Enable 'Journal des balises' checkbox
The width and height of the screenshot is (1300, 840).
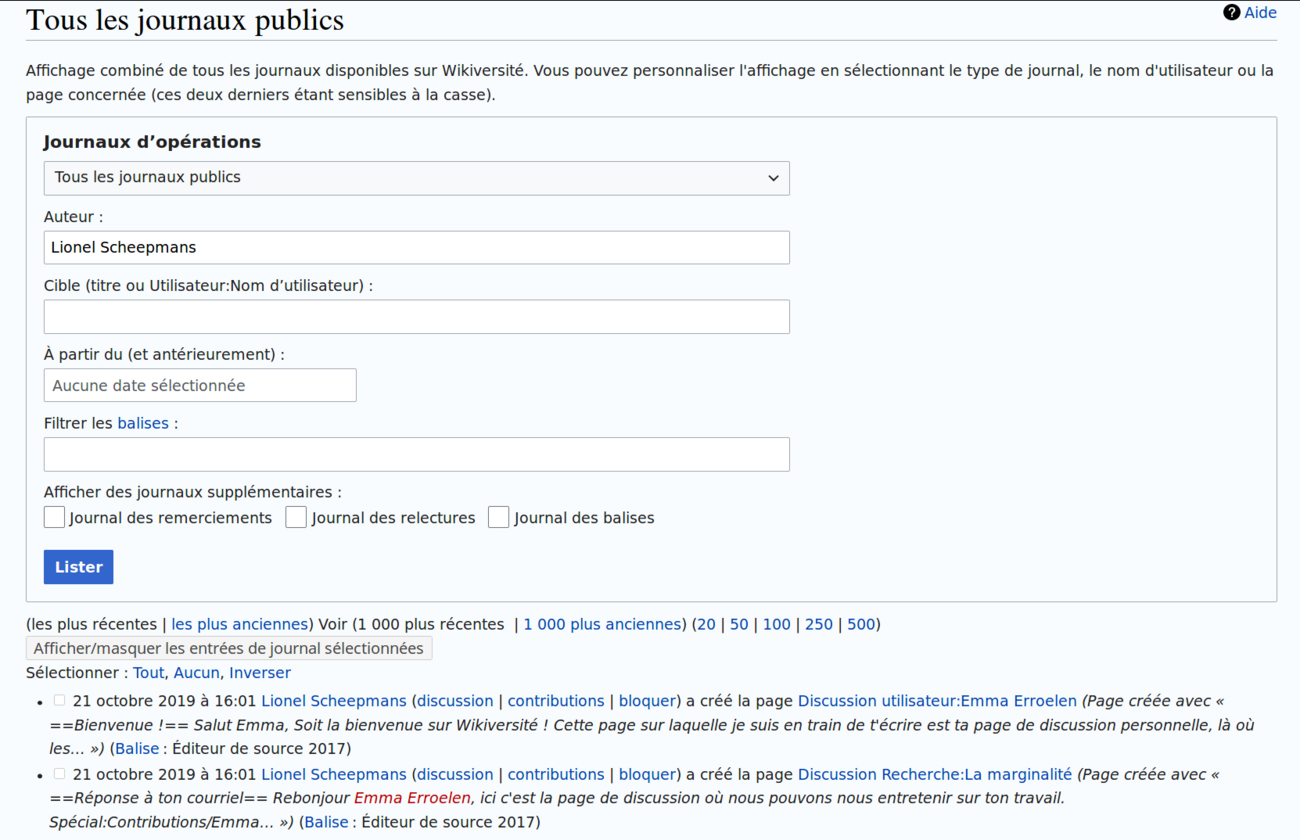tap(498, 517)
